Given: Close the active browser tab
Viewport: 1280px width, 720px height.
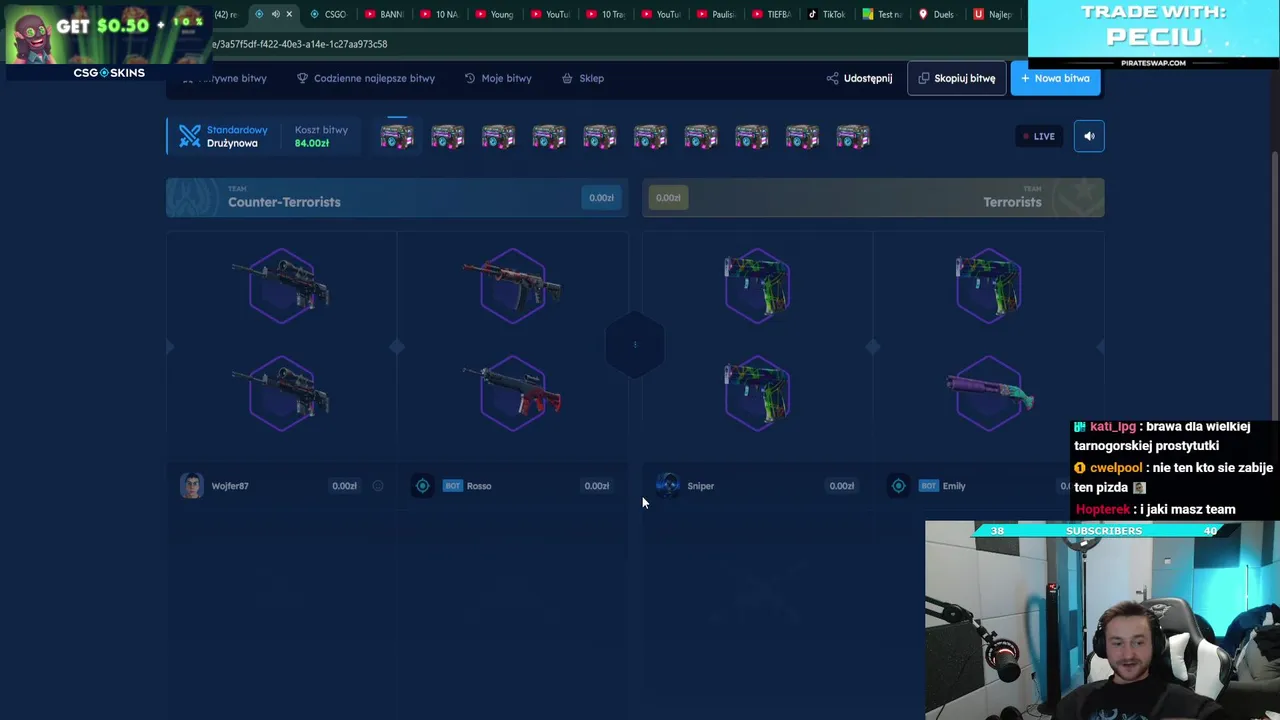Looking at the screenshot, I should click(x=289, y=14).
